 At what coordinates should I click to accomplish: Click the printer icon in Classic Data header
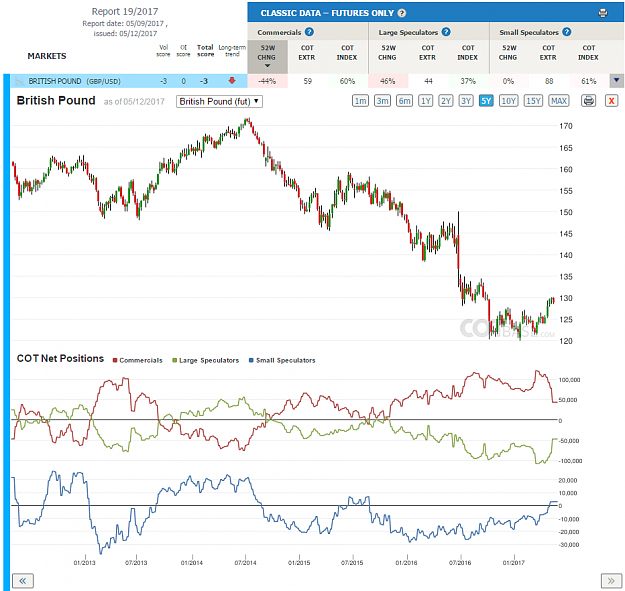(x=603, y=13)
